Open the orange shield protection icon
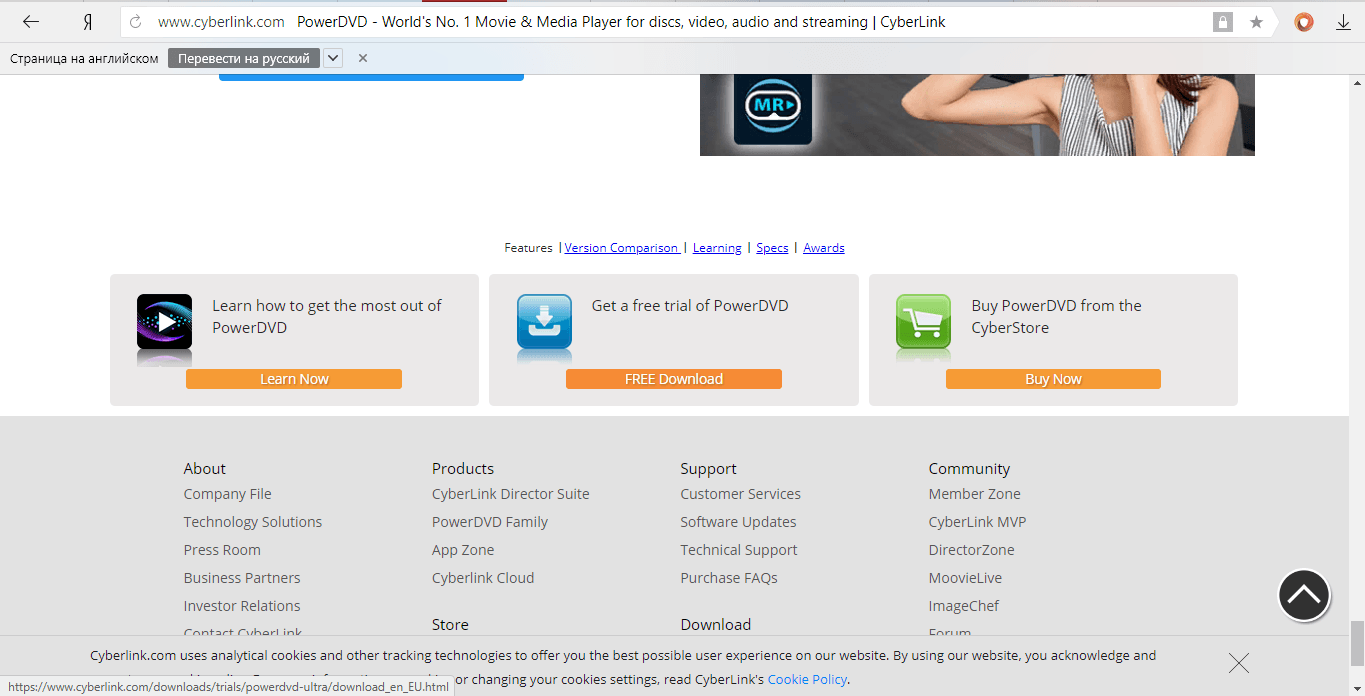Screen dimensions: 1365x696 point(1304,22)
